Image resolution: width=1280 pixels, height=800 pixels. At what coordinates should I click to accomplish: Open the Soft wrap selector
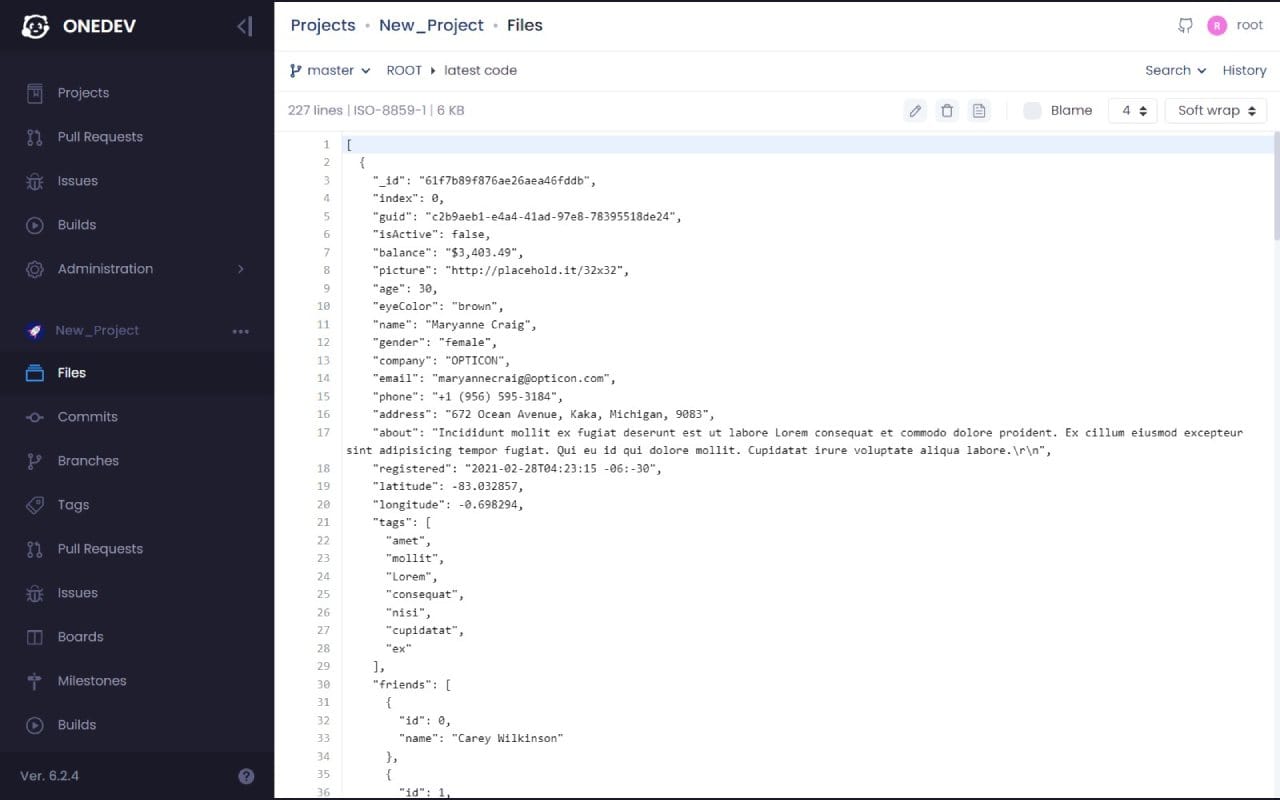pyautogui.click(x=1214, y=110)
